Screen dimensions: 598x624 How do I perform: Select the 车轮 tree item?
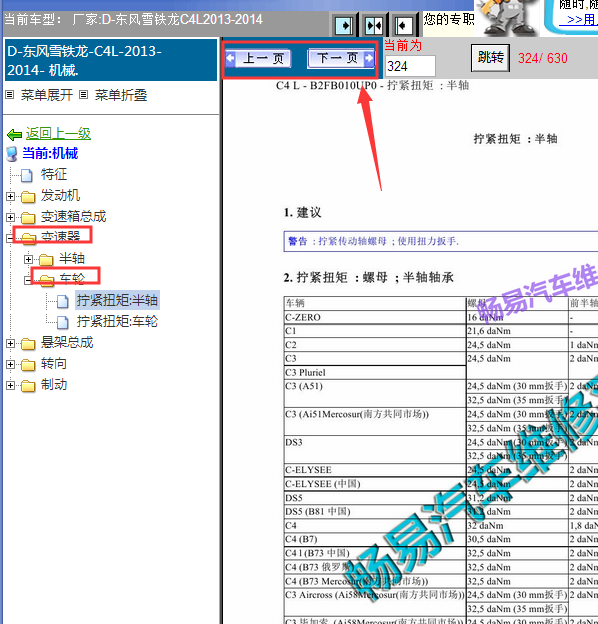click(72, 278)
